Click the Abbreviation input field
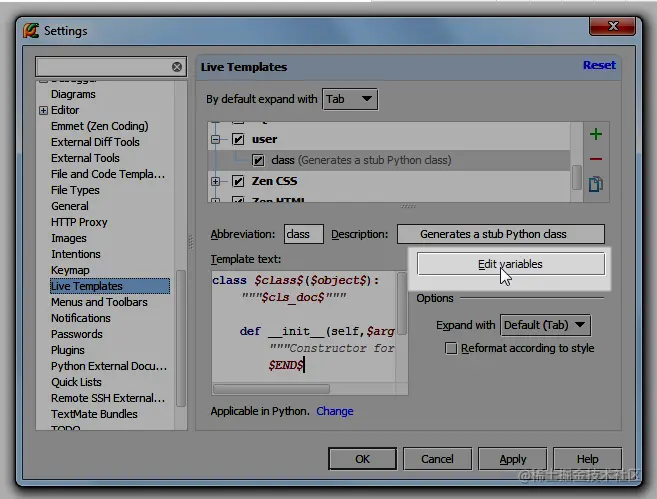 click(x=303, y=234)
